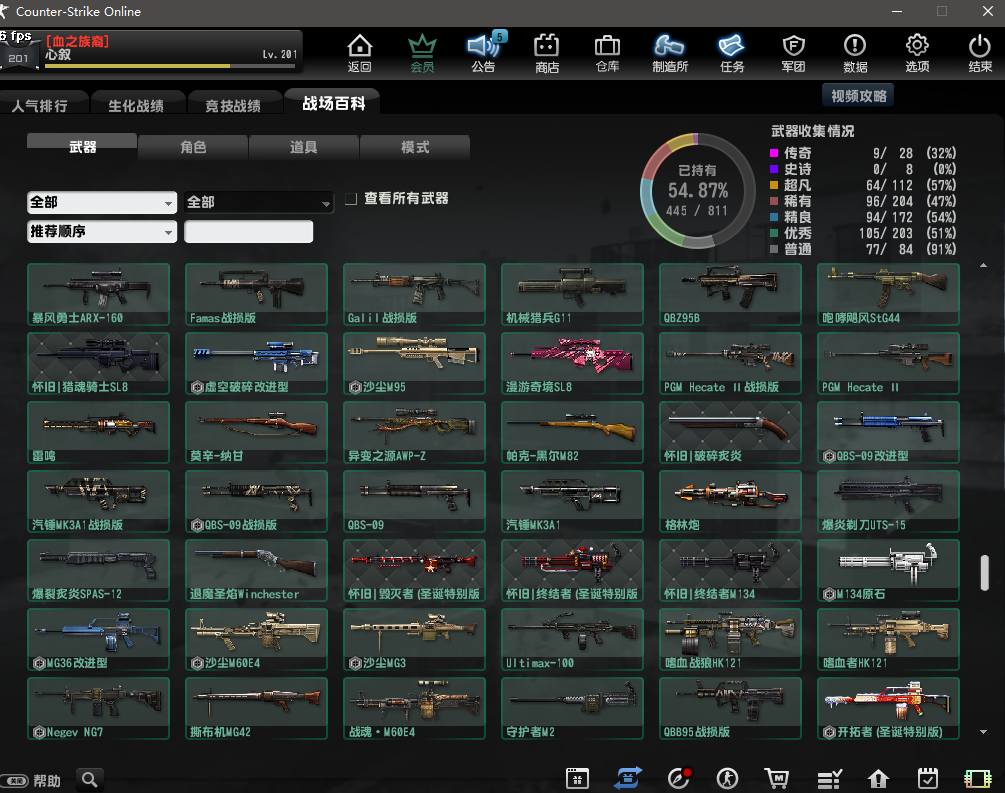Screen dimensions: 1005x793
Task: Open the 数据 data icon
Action: point(855,53)
